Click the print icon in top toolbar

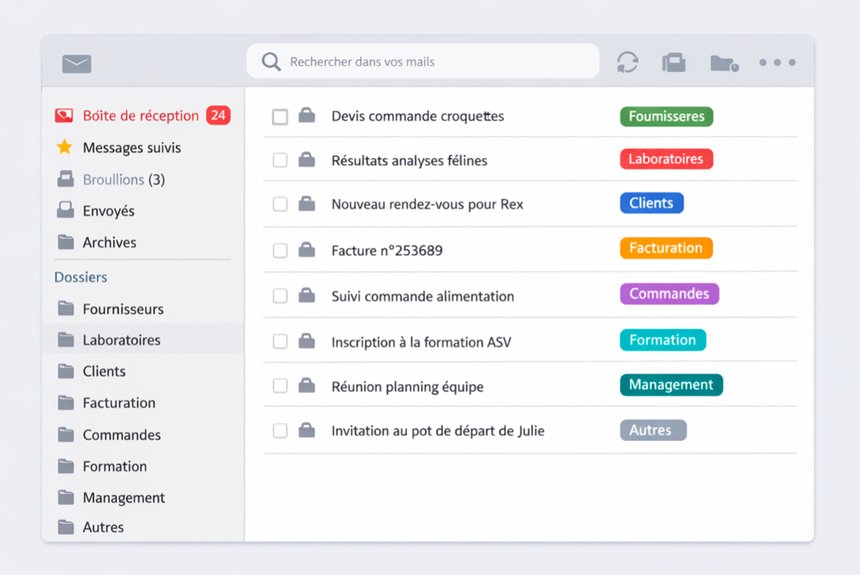[x=674, y=62]
